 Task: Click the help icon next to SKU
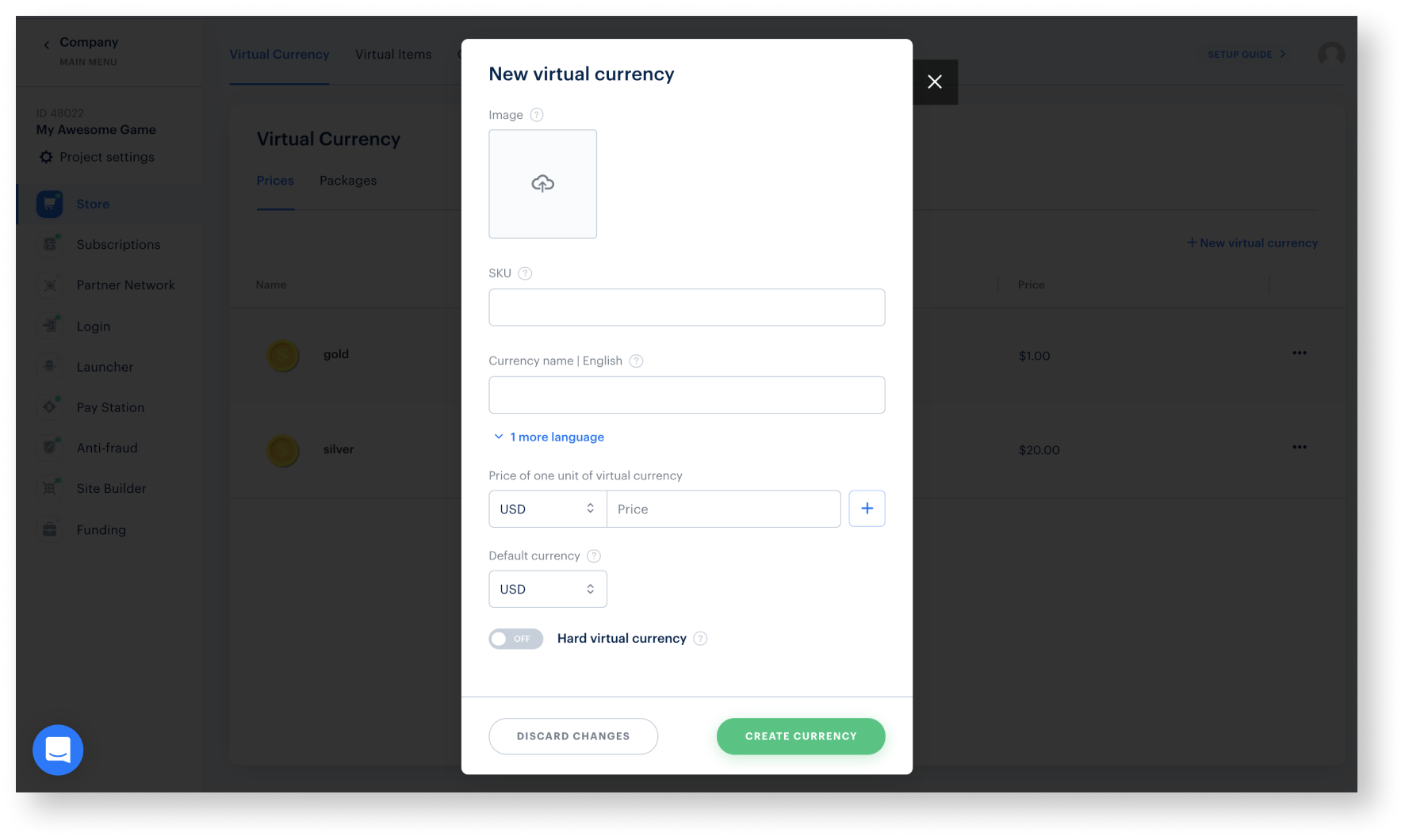point(525,273)
